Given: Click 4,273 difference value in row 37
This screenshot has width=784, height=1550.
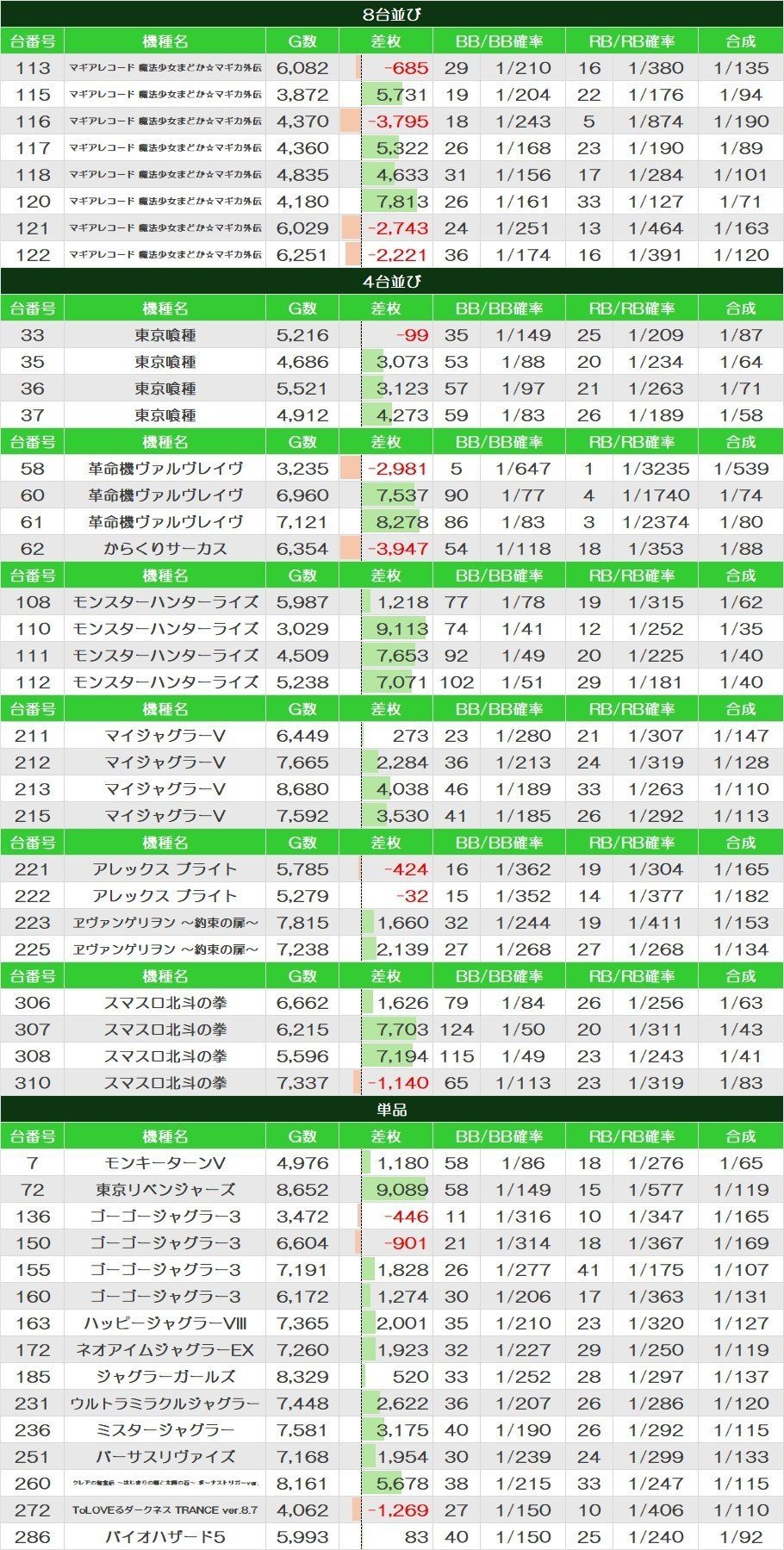Looking at the screenshot, I should coord(402,415).
